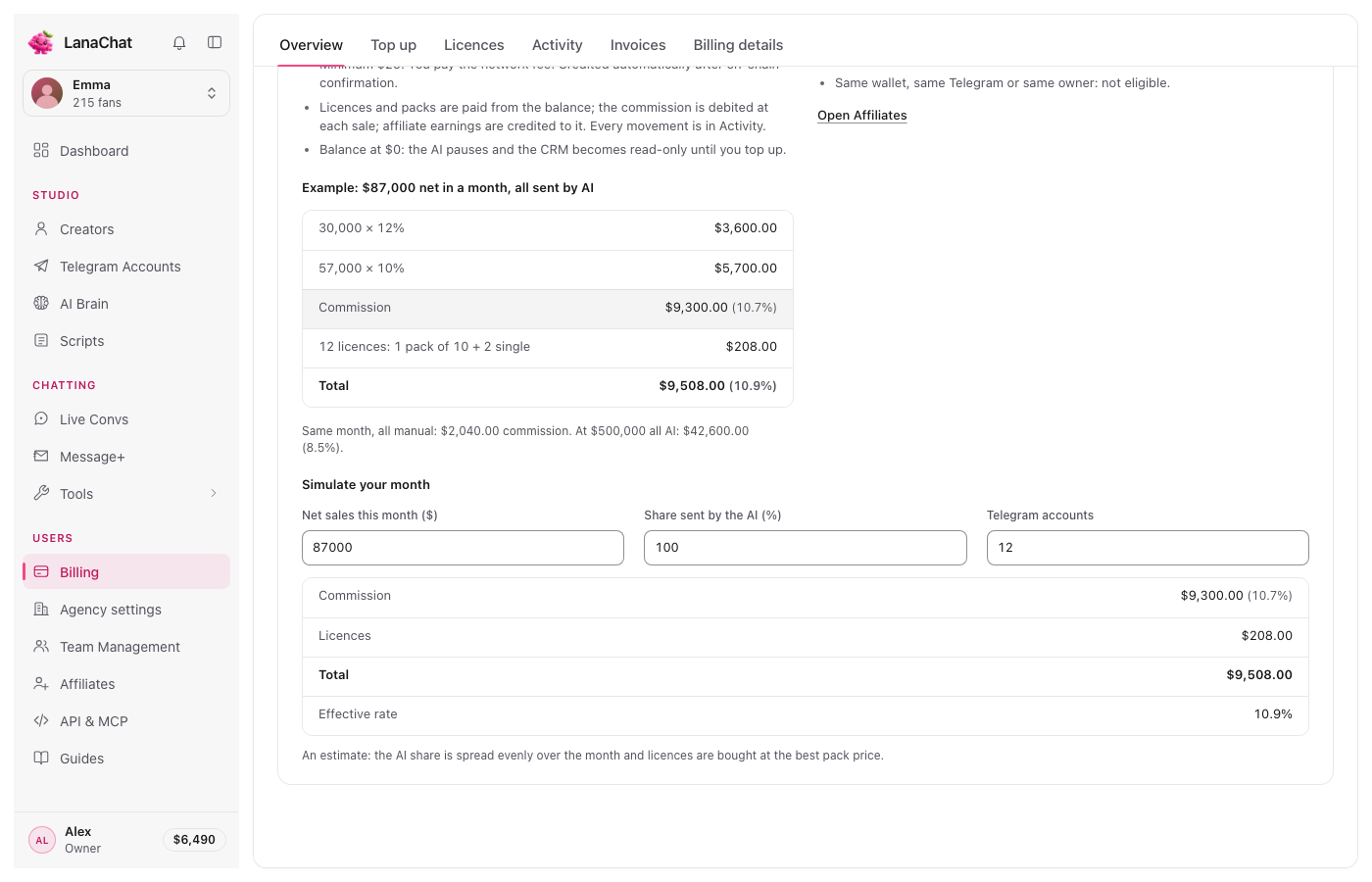Open Dashboard from sidebar
Viewport: 1372px width, 882px height.
(126, 151)
